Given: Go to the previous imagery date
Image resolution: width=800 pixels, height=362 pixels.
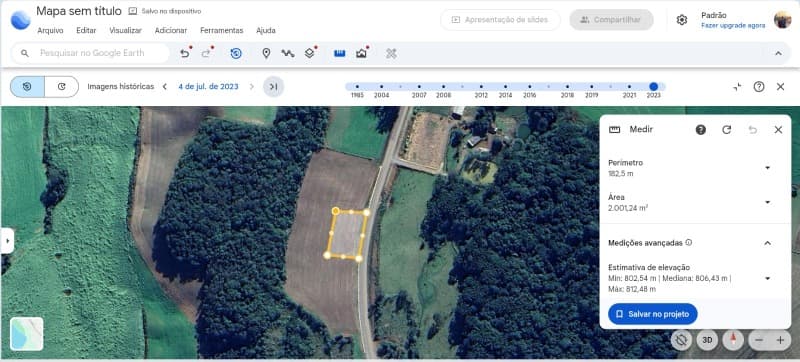Looking at the screenshot, I should point(164,87).
